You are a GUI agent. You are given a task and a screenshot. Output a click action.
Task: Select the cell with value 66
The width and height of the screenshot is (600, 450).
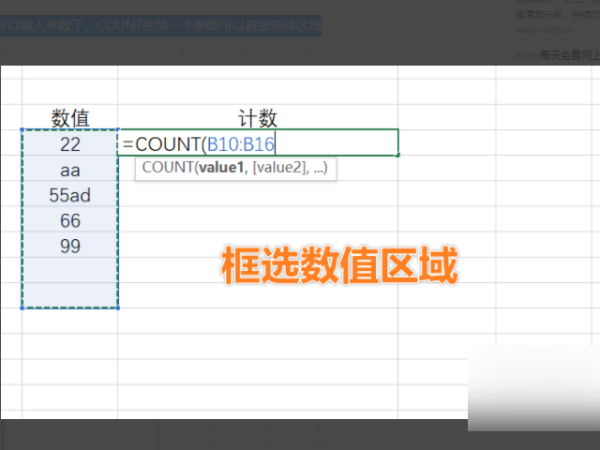70,219
